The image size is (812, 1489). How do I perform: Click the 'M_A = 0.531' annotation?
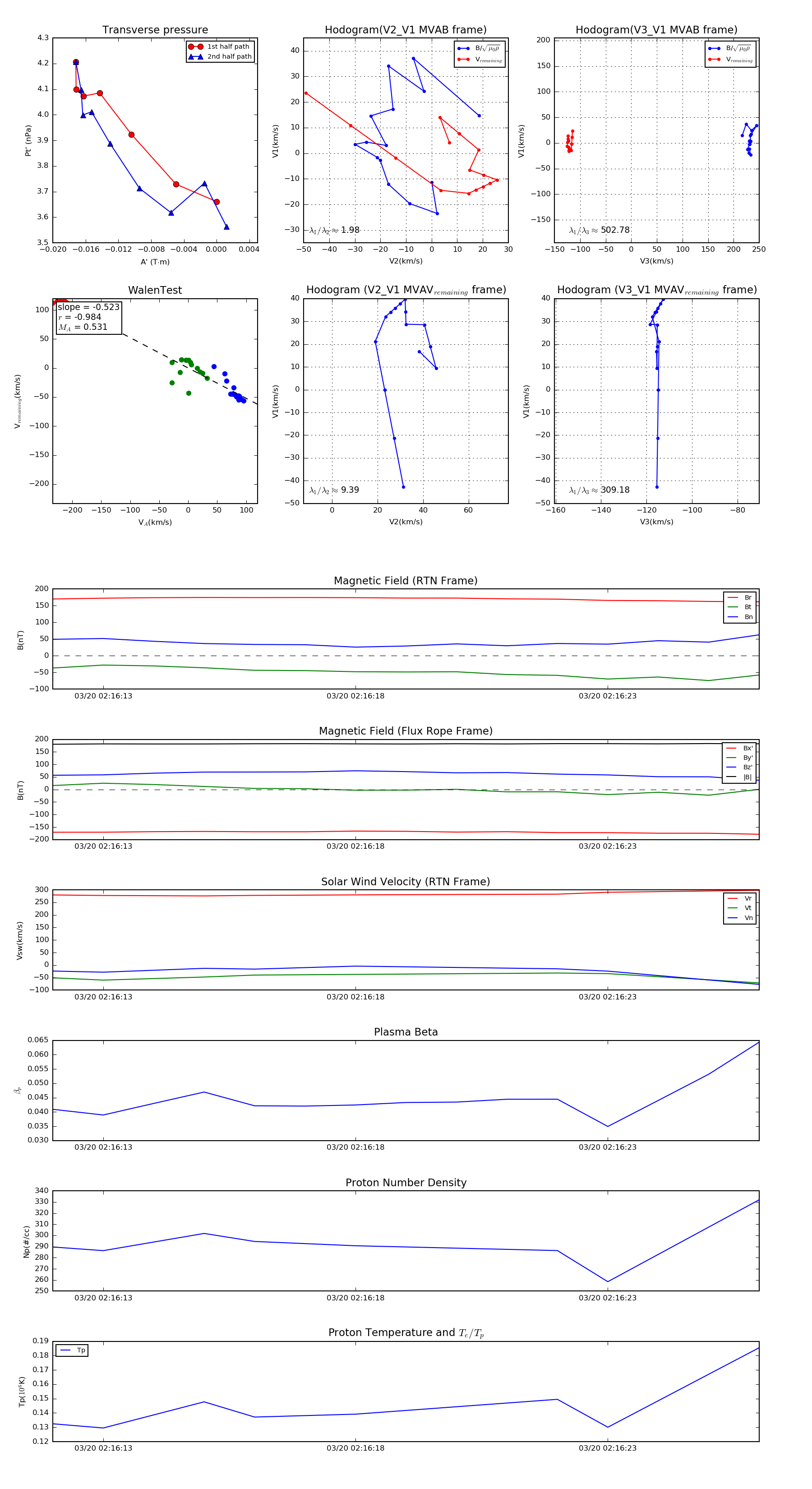(83, 327)
